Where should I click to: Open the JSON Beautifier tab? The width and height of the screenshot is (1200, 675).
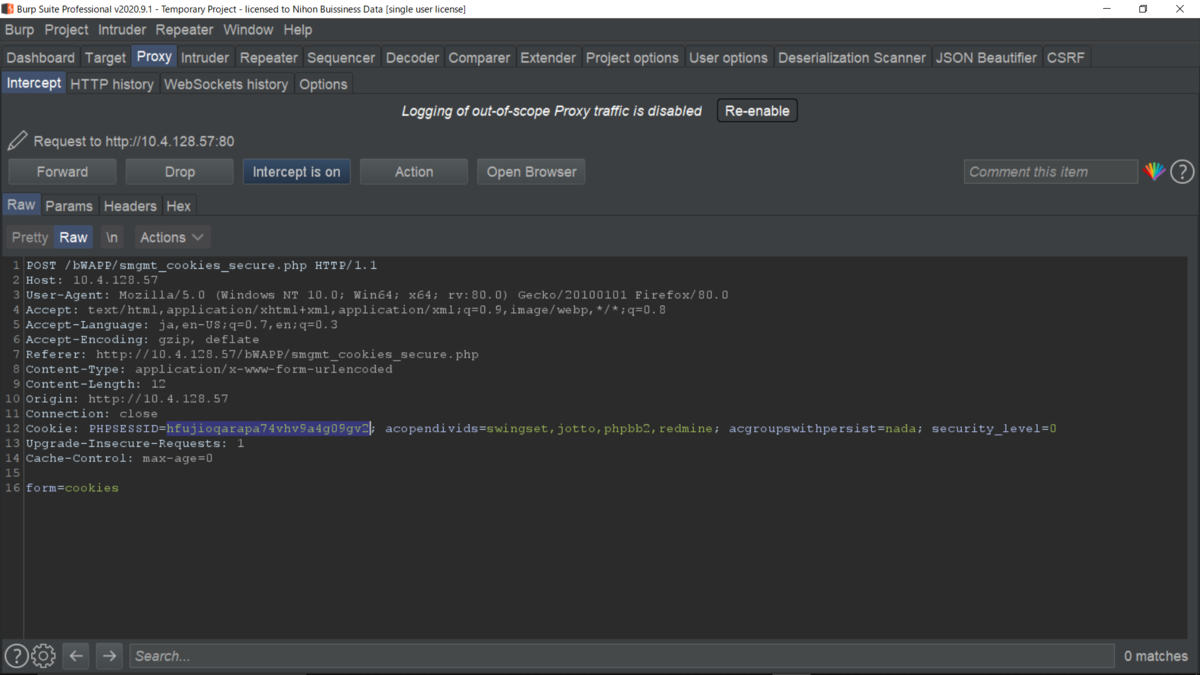point(986,57)
